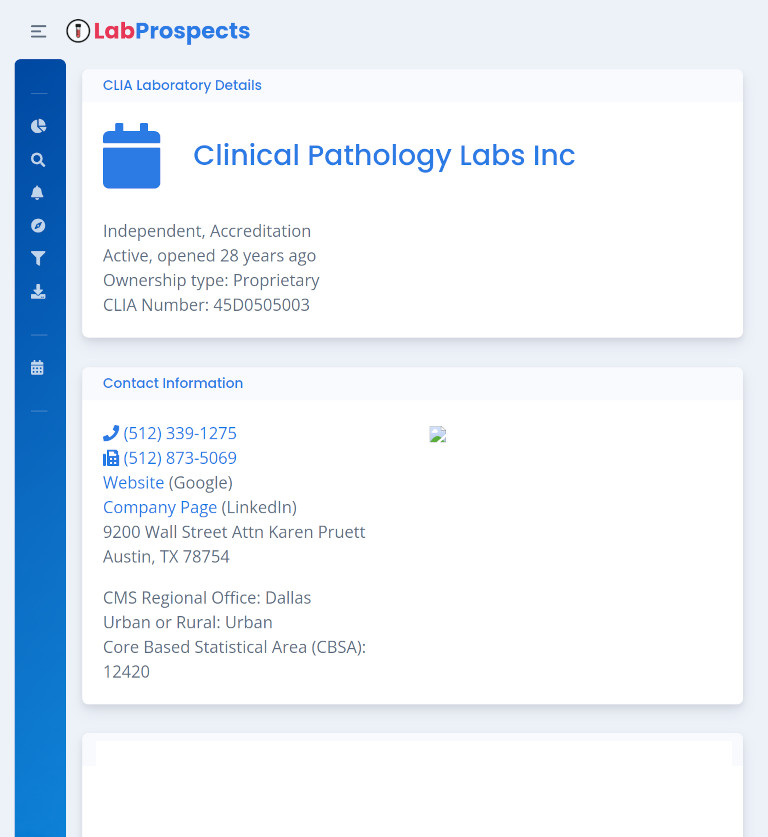The height and width of the screenshot is (837, 768).
Task: Open the analytics pie chart panel
Action: [38, 126]
